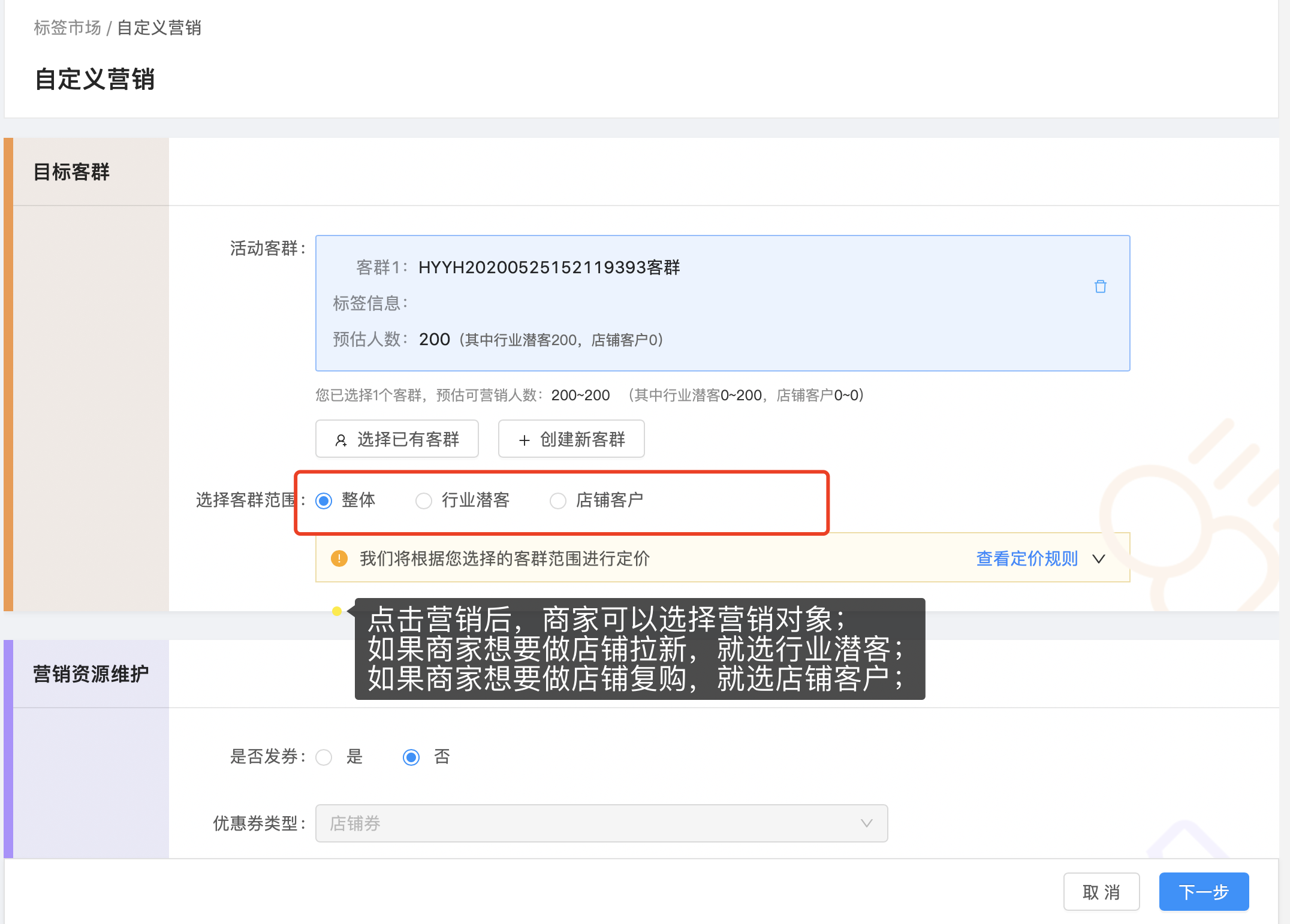Click the yellow dot tooltip marker

(337, 611)
